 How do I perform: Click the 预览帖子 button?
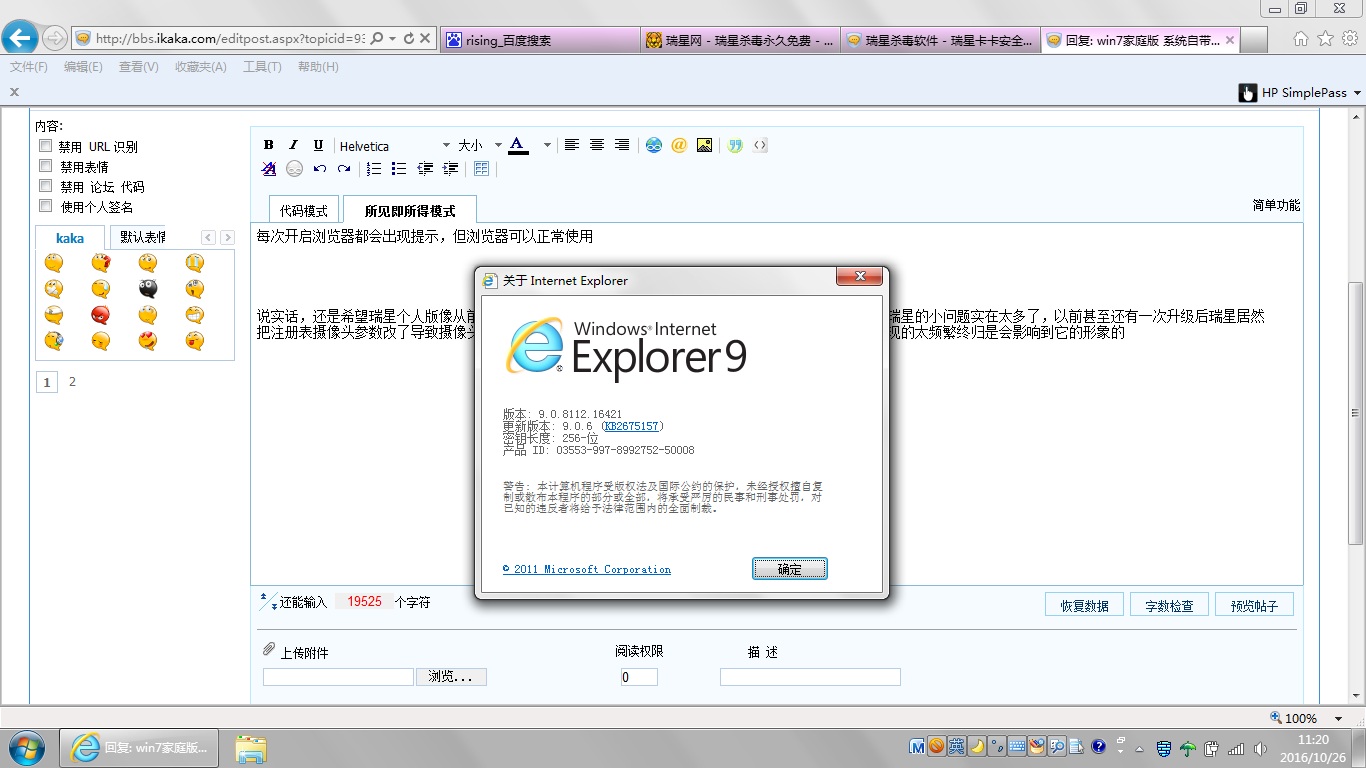(1254, 605)
